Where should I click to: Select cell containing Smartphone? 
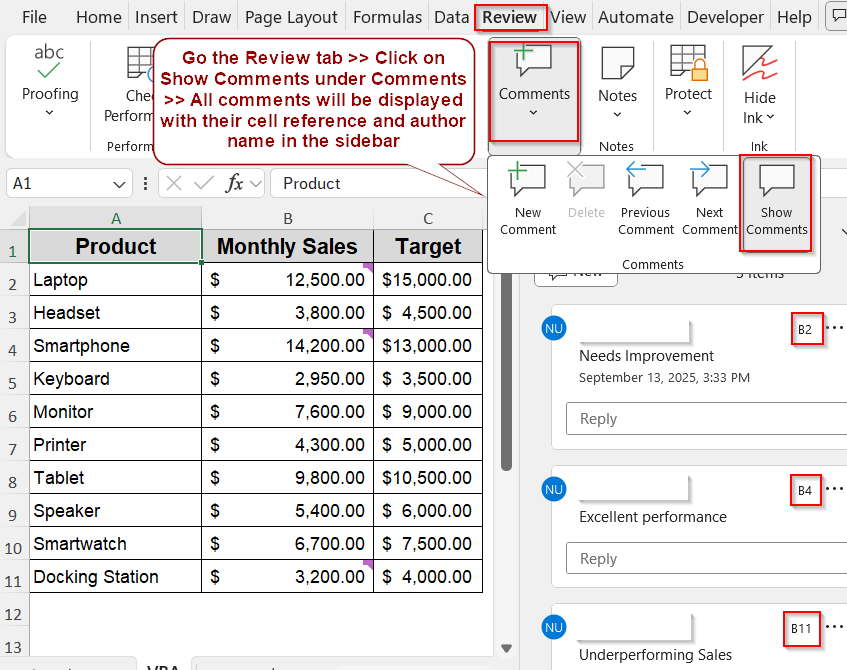coord(115,346)
